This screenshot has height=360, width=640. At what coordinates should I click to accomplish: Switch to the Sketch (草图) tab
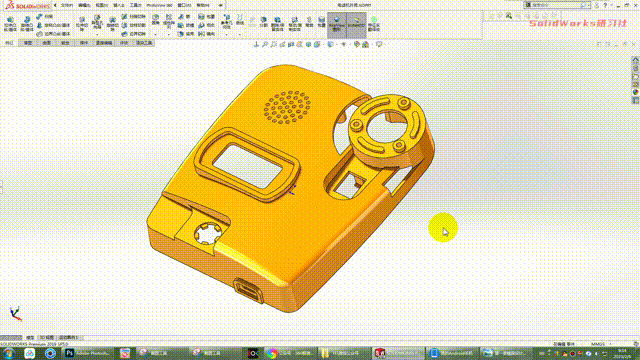[x=28, y=42]
